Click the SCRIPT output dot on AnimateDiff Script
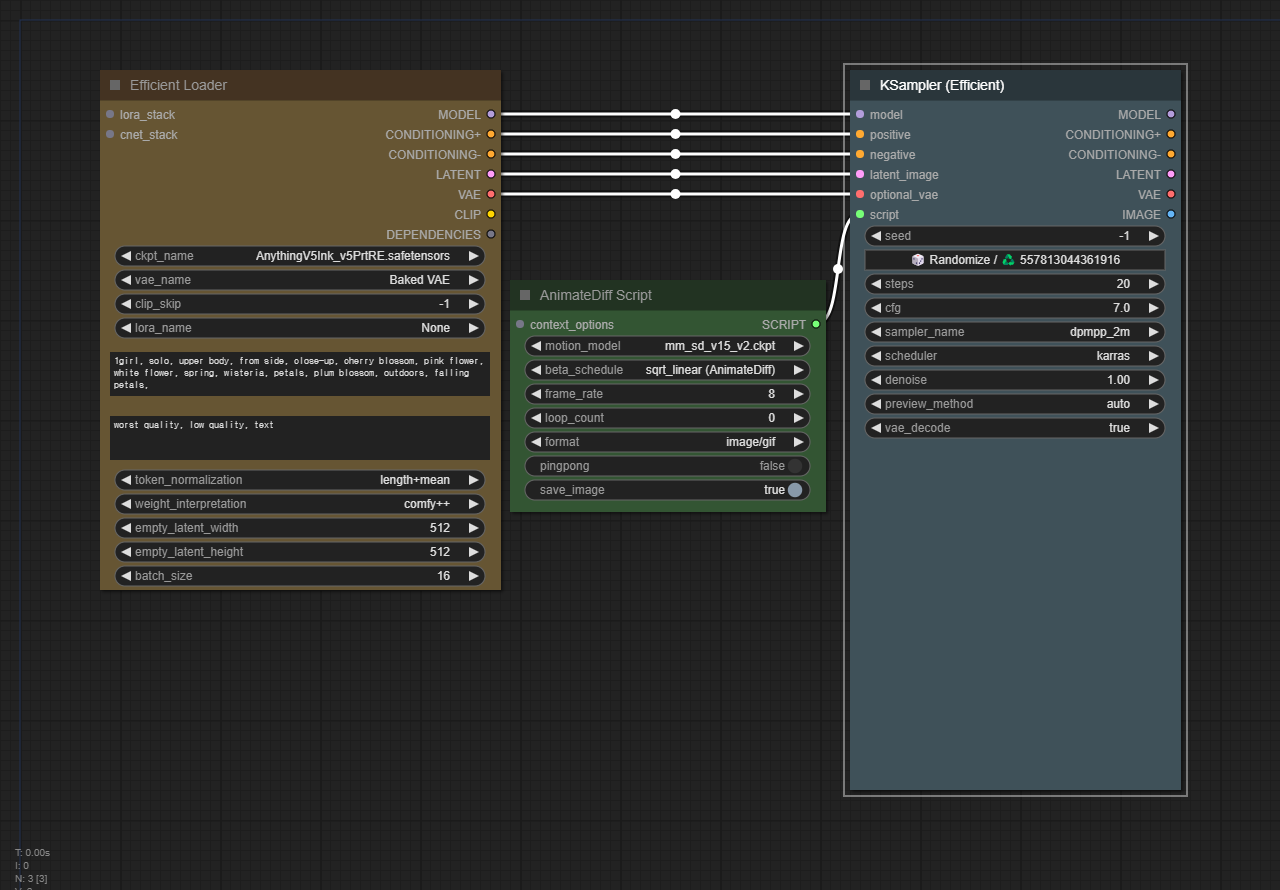Screen dimensions: 1280x890 click(816, 324)
